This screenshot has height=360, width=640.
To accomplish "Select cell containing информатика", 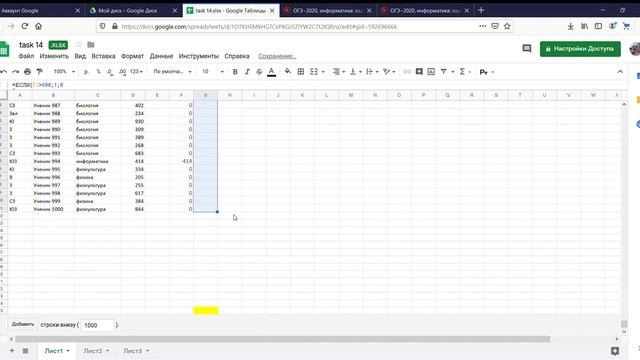I will [97, 161].
